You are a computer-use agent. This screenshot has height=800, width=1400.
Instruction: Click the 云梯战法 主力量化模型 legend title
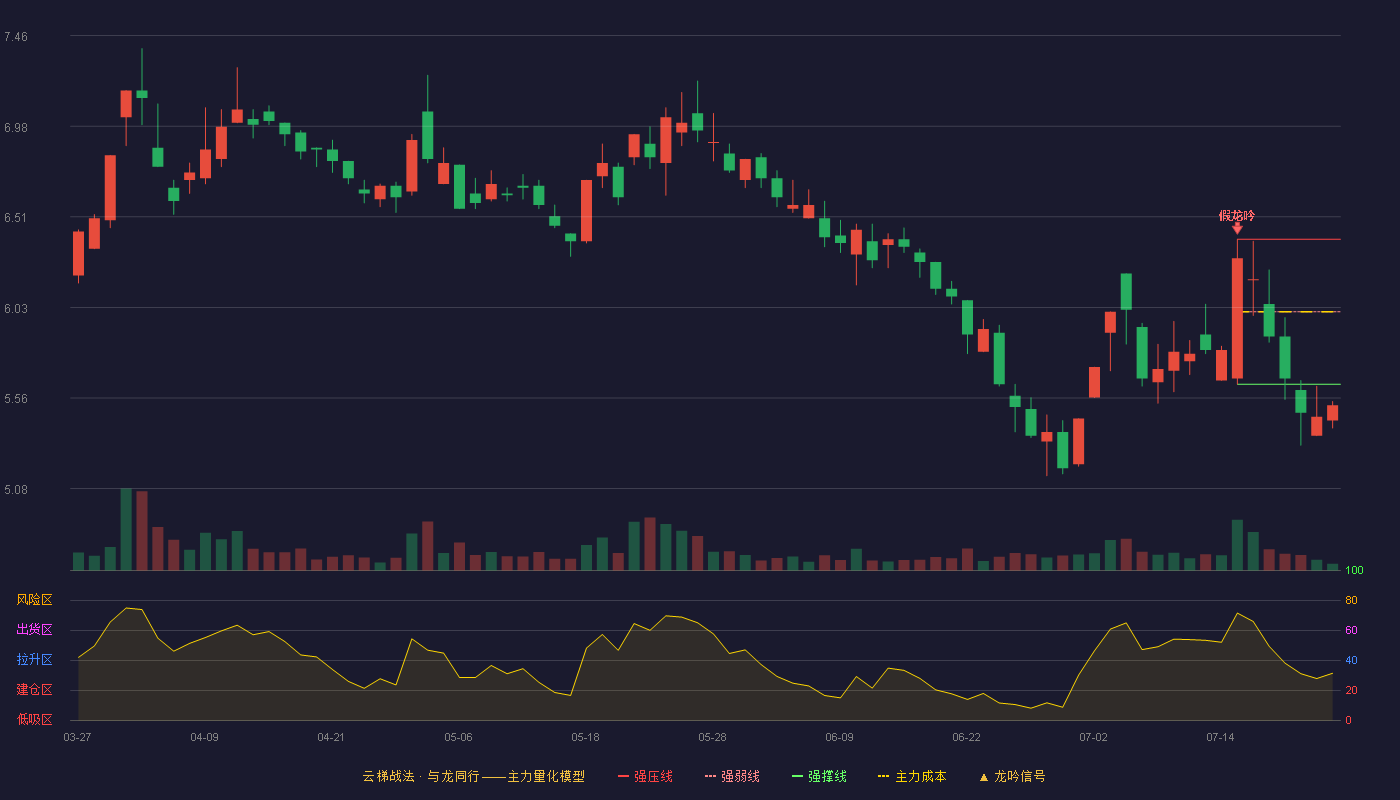point(473,776)
